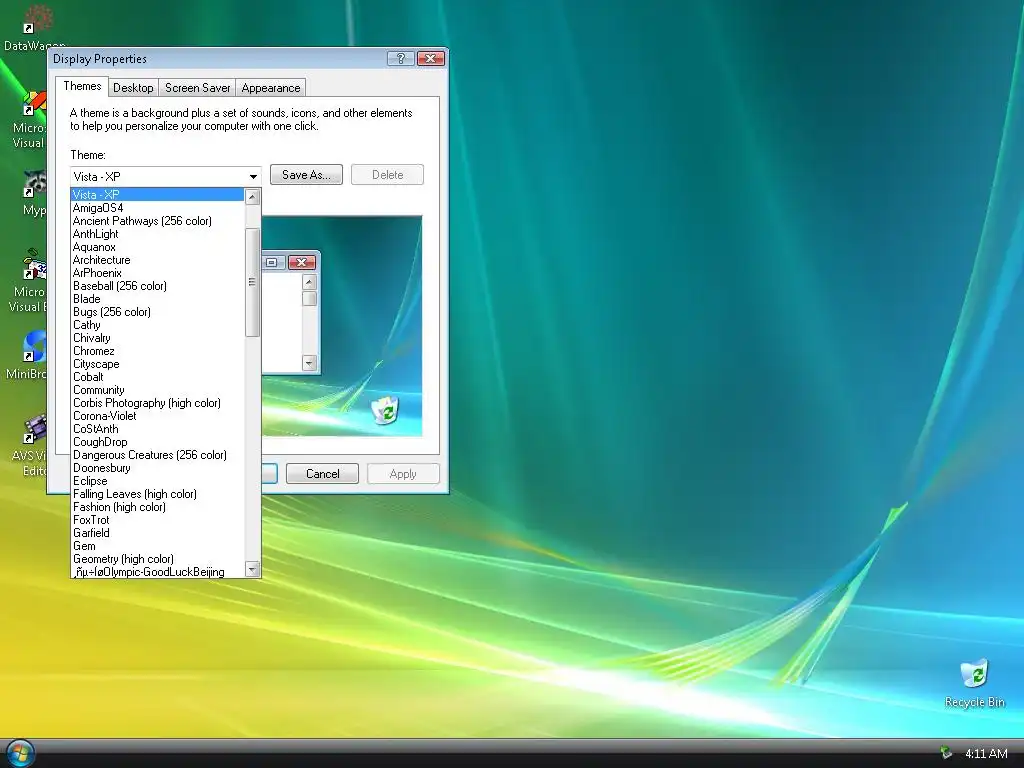1024x768 pixels.
Task: Click the Cancel button
Action: 322,473
